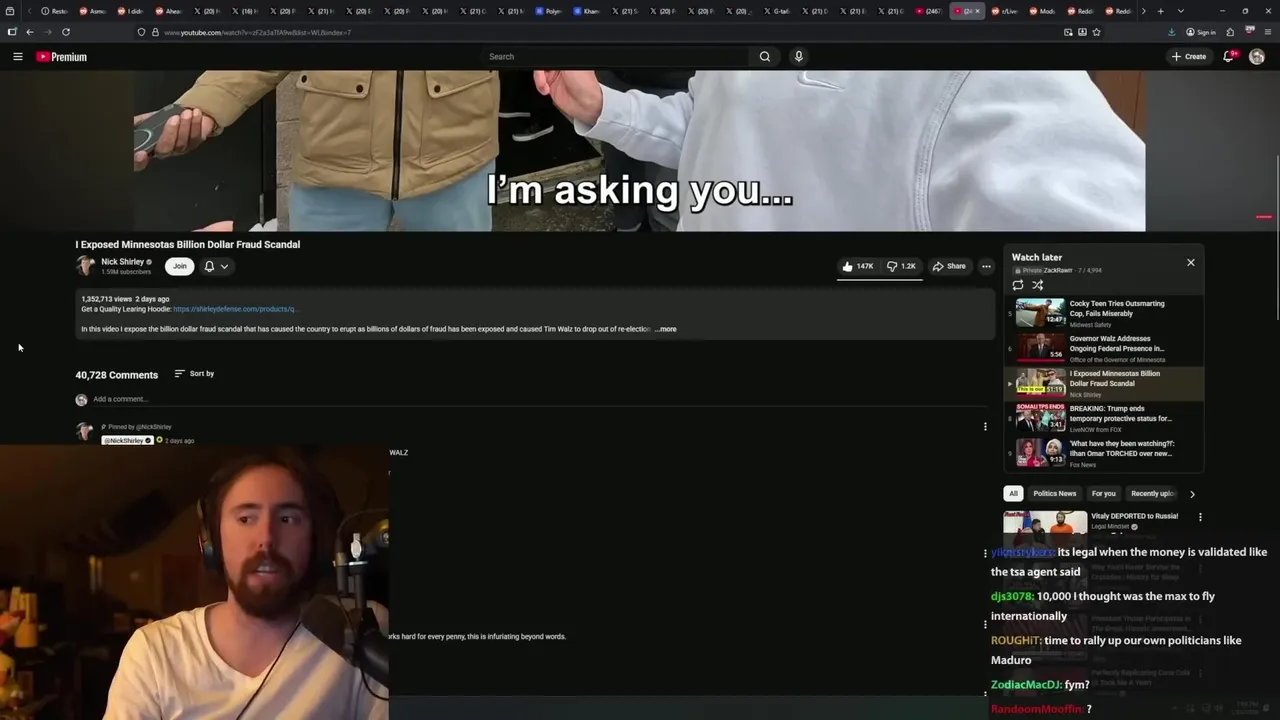Show more filter chips with right arrow
This screenshot has height=720, width=1280.
coord(1192,494)
